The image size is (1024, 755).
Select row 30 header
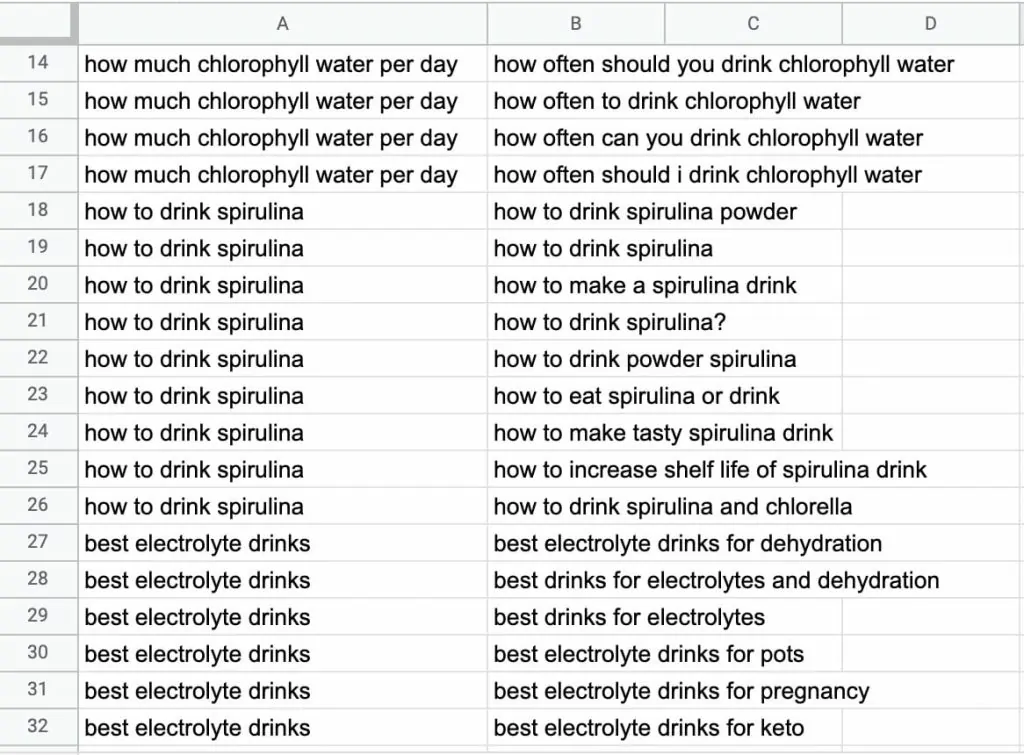(x=38, y=652)
